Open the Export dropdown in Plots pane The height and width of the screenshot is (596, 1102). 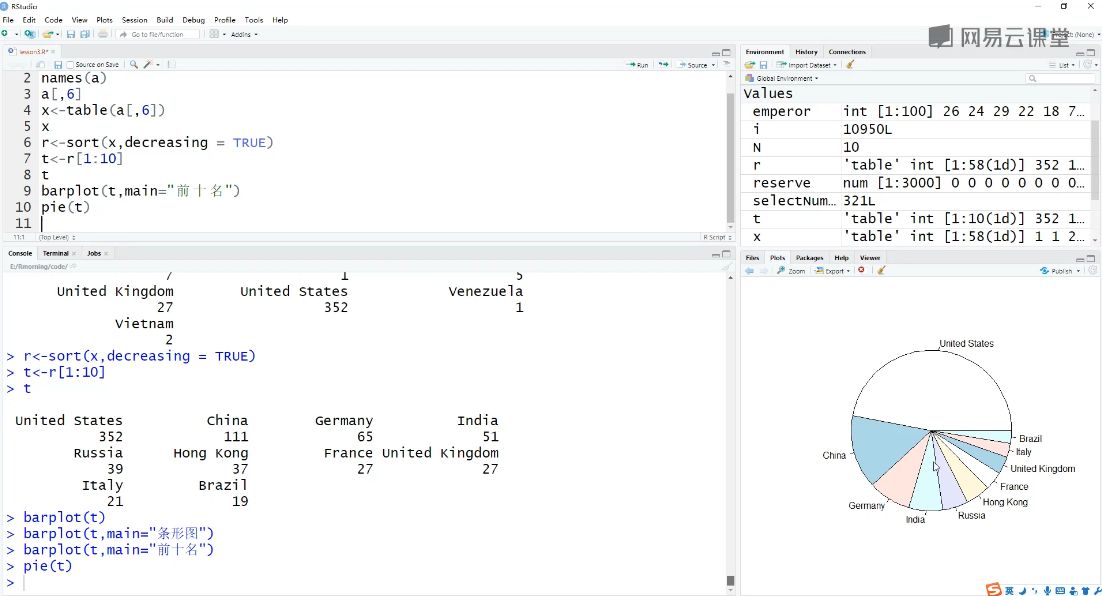(833, 271)
